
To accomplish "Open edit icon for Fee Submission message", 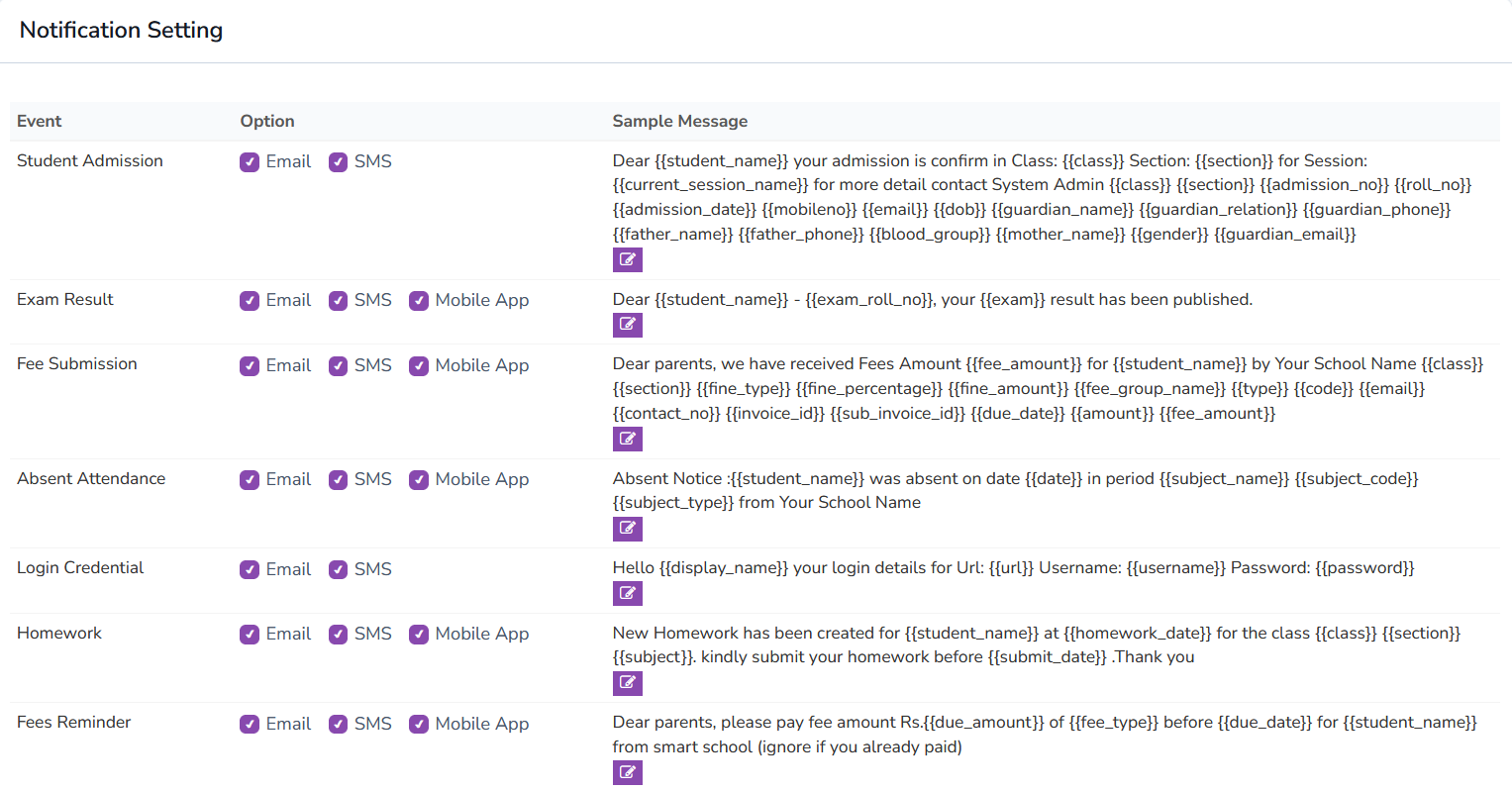I will point(627,439).
